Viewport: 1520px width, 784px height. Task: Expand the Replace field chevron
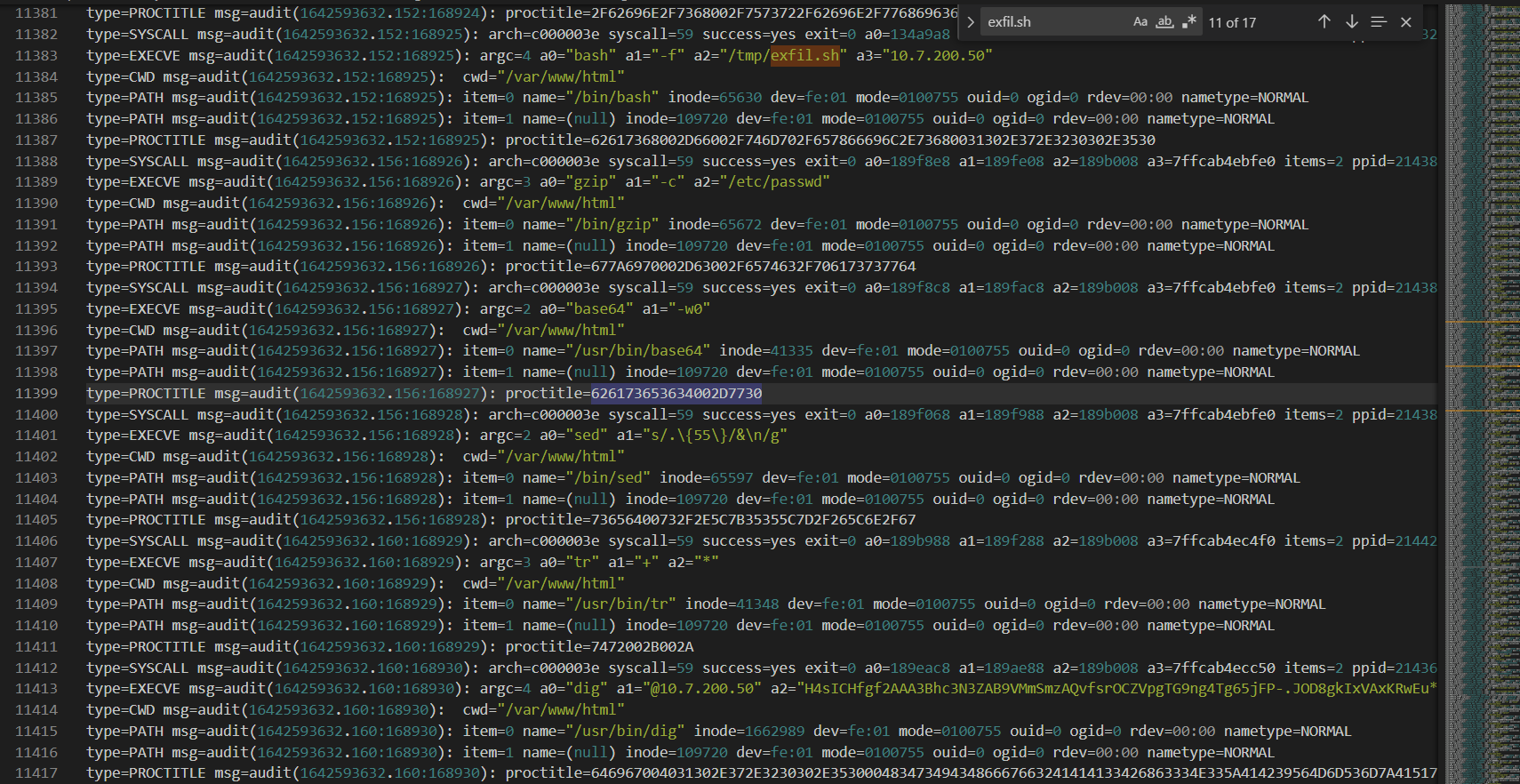click(971, 22)
